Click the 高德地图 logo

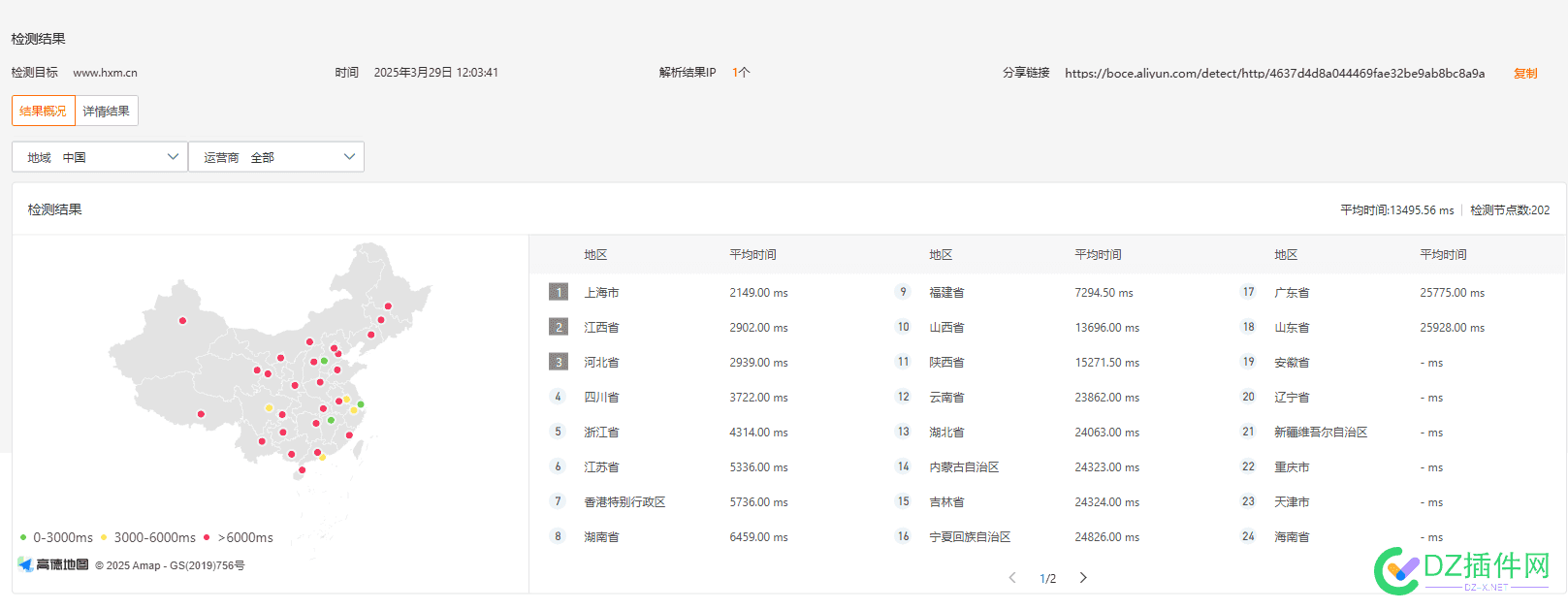pyautogui.click(x=53, y=564)
